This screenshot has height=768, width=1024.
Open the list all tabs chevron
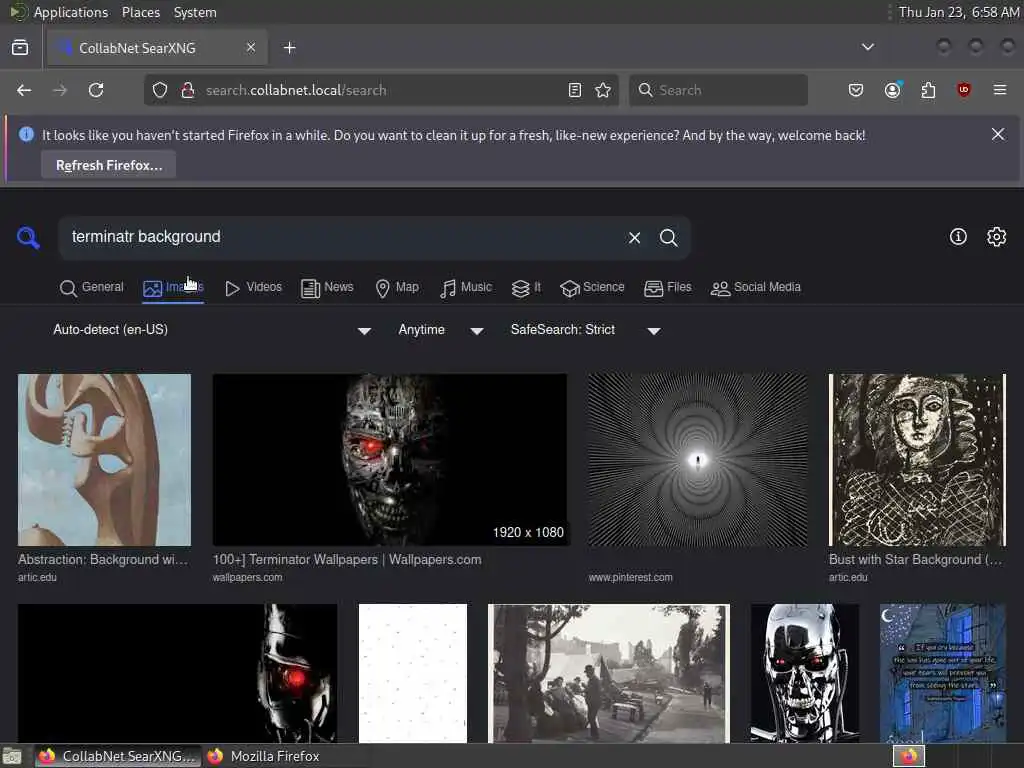(867, 47)
